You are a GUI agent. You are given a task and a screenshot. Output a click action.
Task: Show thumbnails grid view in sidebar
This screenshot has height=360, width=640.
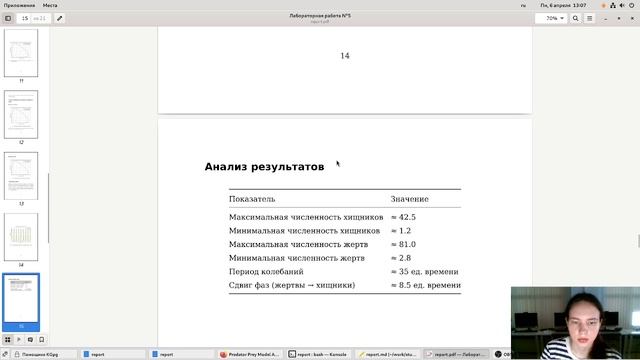click(x=8, y=340)
